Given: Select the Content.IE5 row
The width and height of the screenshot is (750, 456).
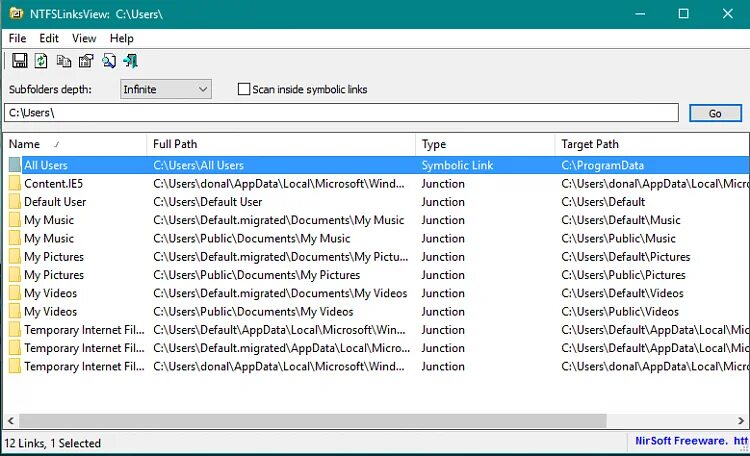Looking at the screenshot, I should pos(376,184).
